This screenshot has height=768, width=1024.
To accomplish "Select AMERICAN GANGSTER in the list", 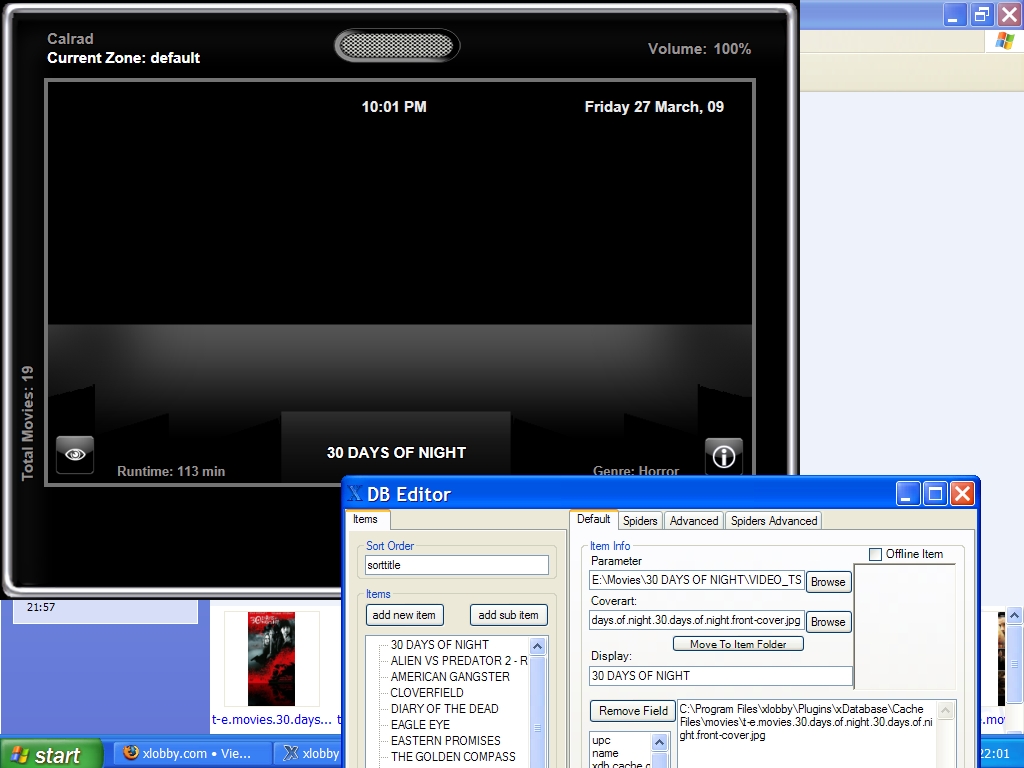I will 450,677.
